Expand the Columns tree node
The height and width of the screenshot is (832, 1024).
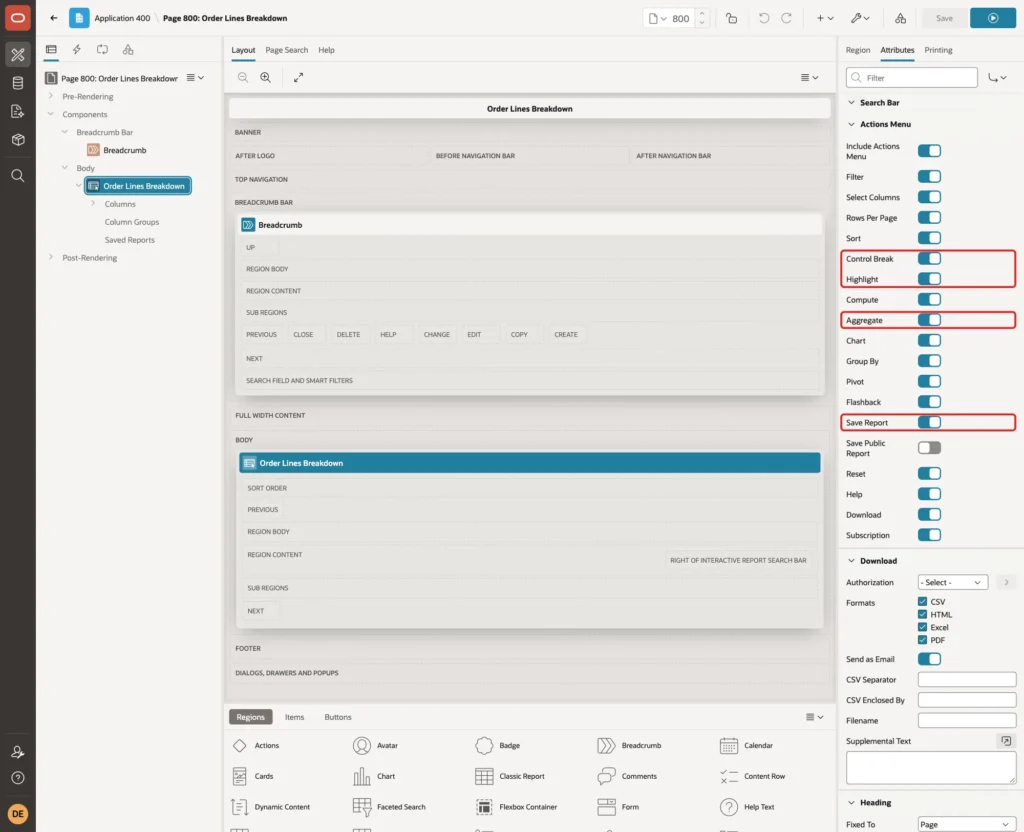point(93,204)
